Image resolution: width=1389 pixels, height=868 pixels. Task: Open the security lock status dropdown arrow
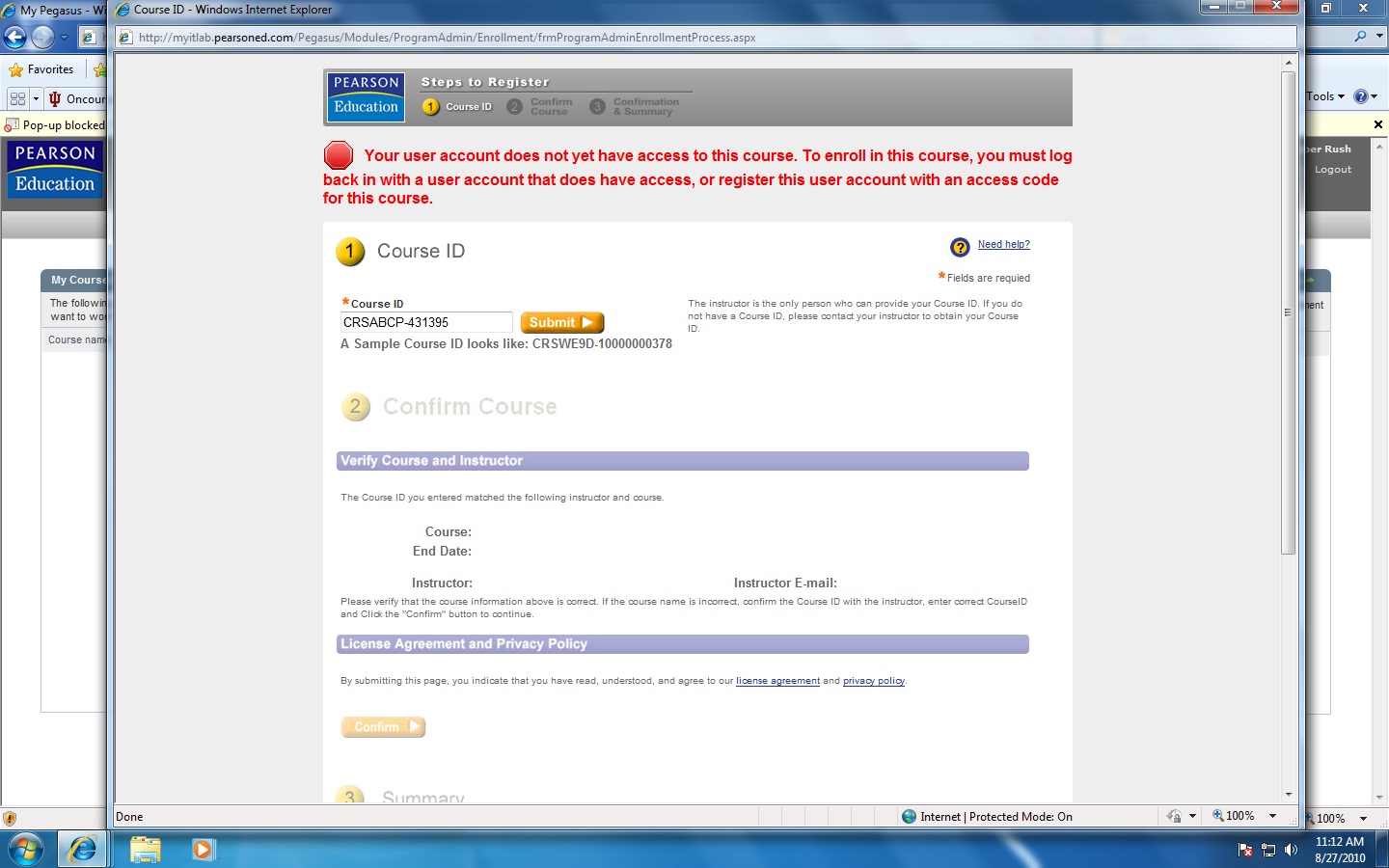(1192, 816)
